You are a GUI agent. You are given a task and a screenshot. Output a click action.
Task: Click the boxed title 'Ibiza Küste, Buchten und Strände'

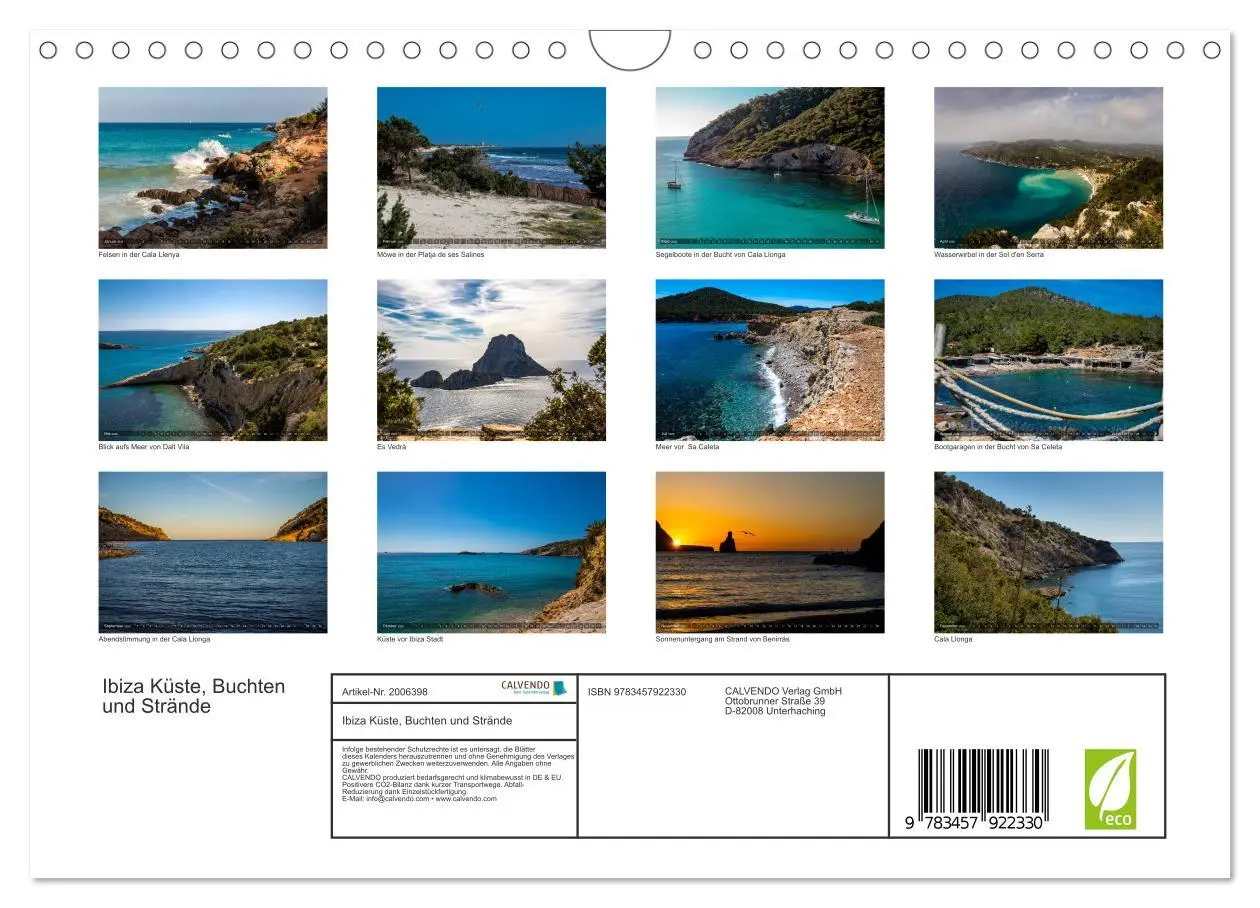426,721
